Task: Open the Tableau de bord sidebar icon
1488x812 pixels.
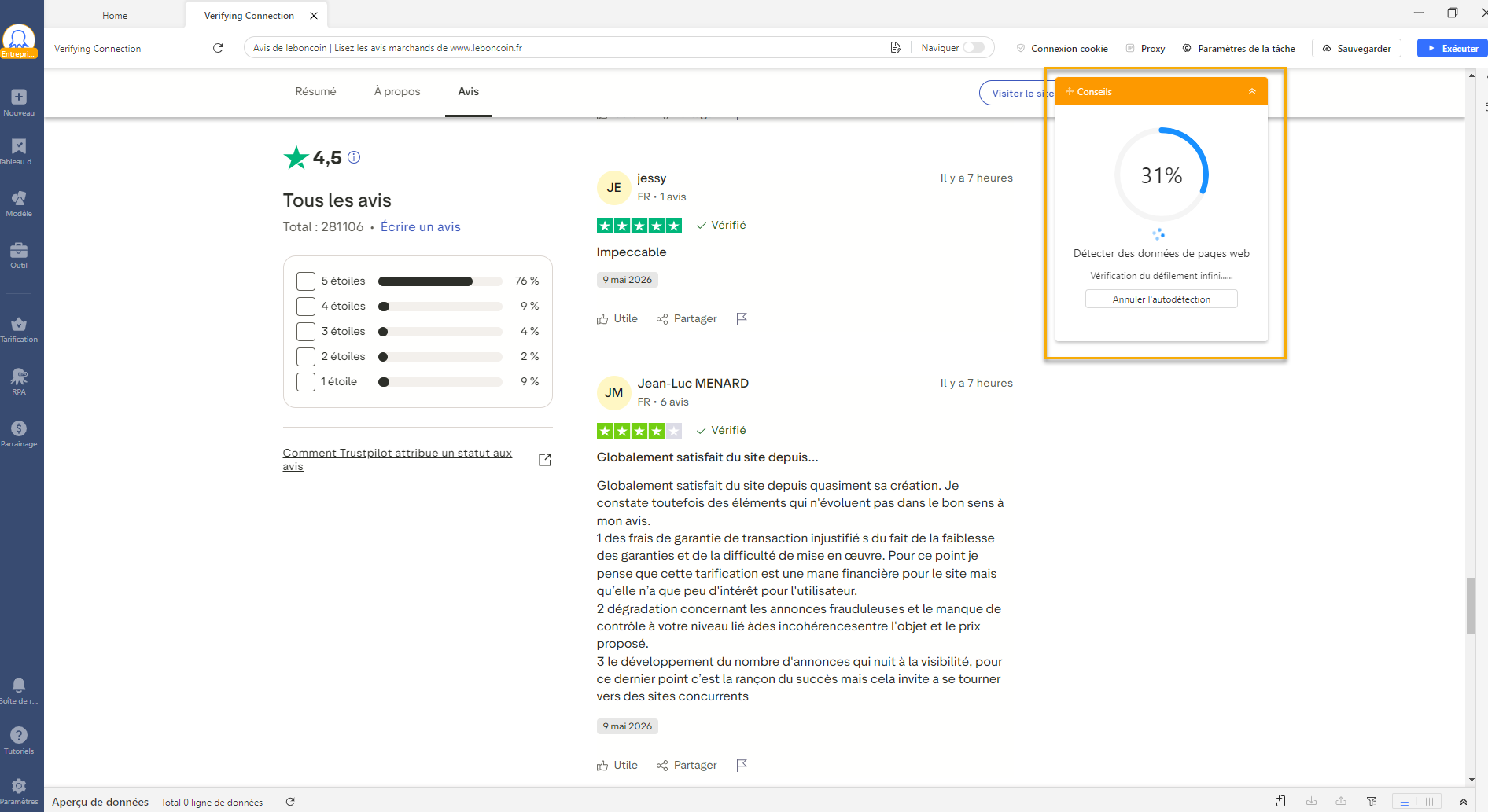Action: [19, 152]
